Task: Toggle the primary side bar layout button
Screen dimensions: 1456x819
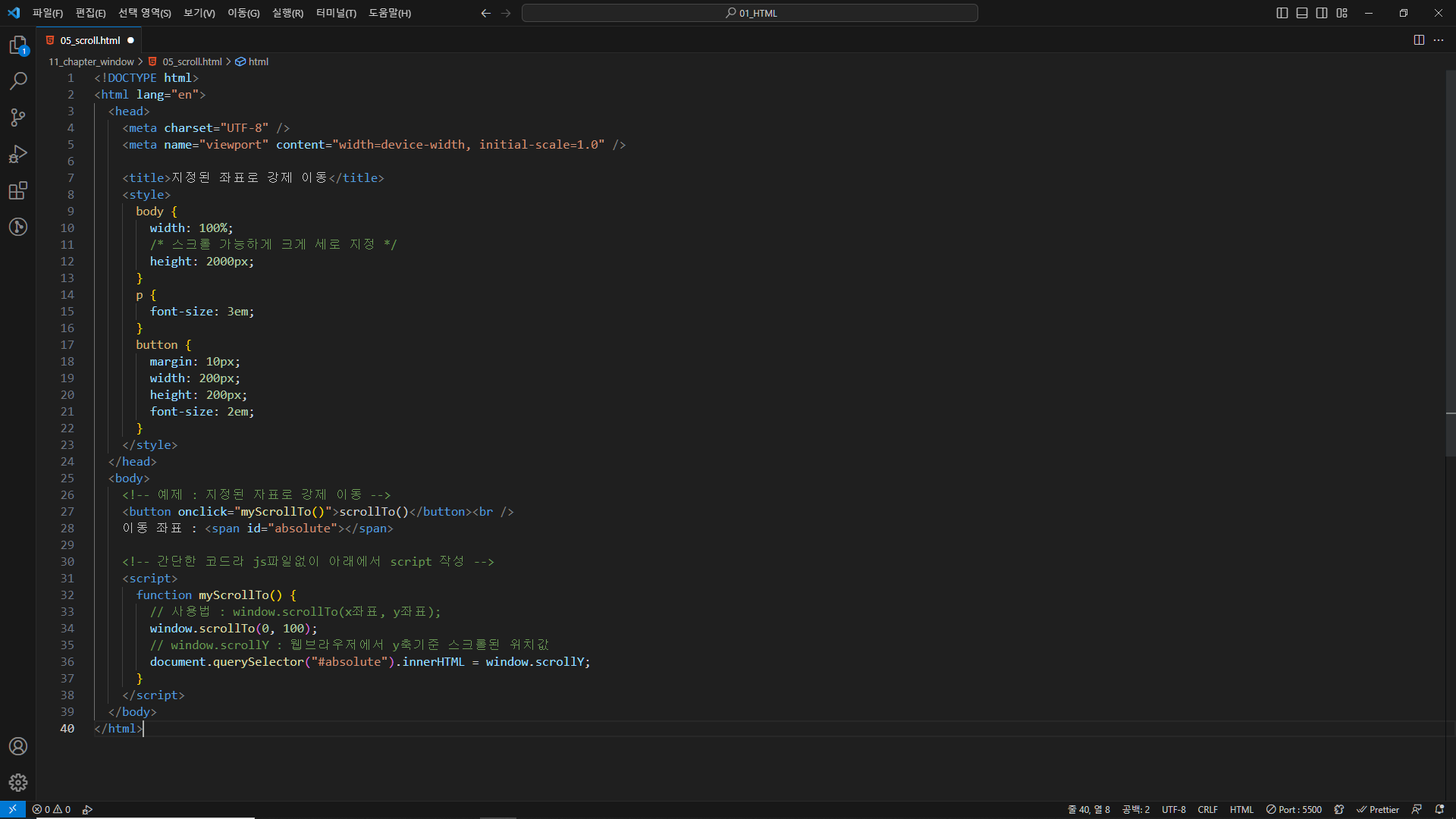Action: (1282, 13)
